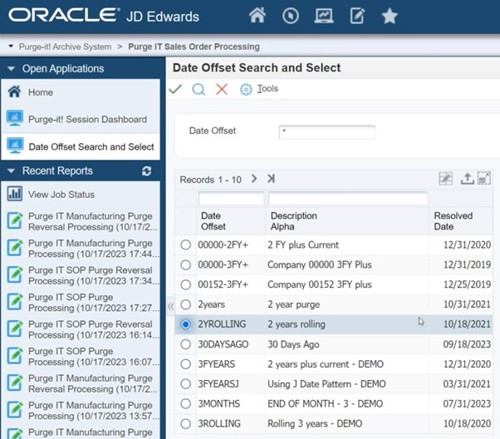Viewport: 500px width, 439px height.
Task: Collapse the left sidebar panel handle
Action: point(170,306)
